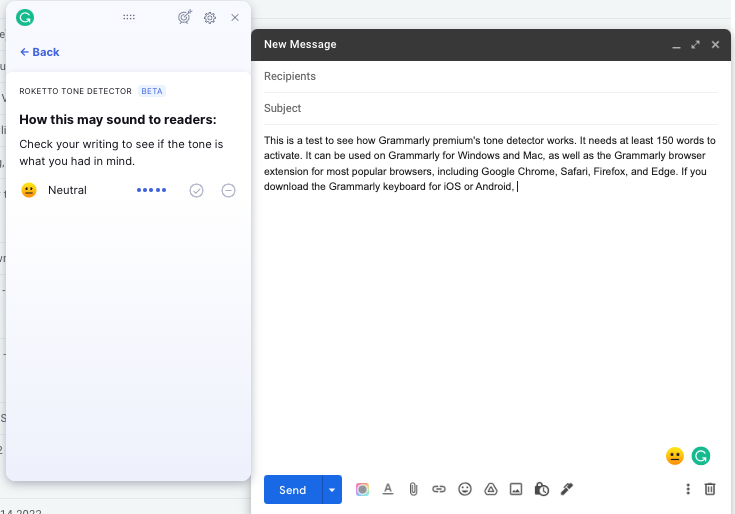Open more options three-dot menu
The height and width of the screenshot is (514, 735).
coord(688,489)
